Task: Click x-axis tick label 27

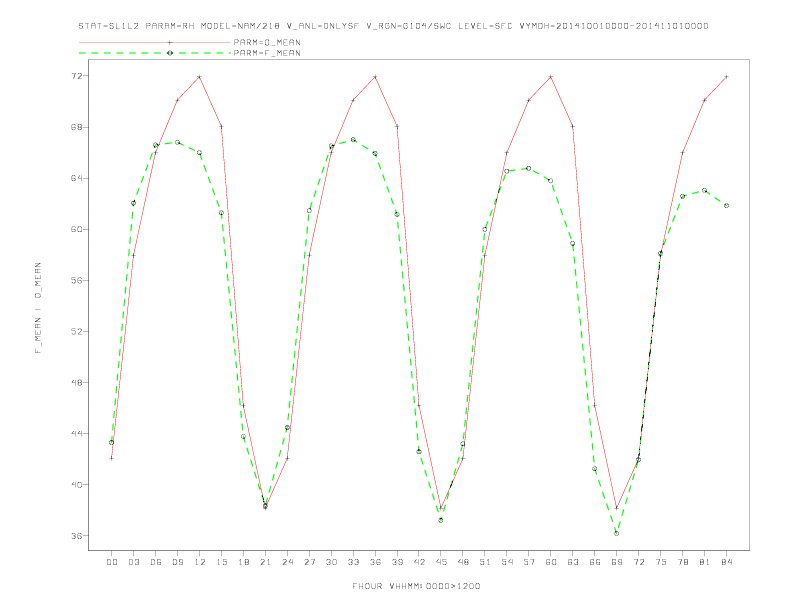Action: coord(309,562)
